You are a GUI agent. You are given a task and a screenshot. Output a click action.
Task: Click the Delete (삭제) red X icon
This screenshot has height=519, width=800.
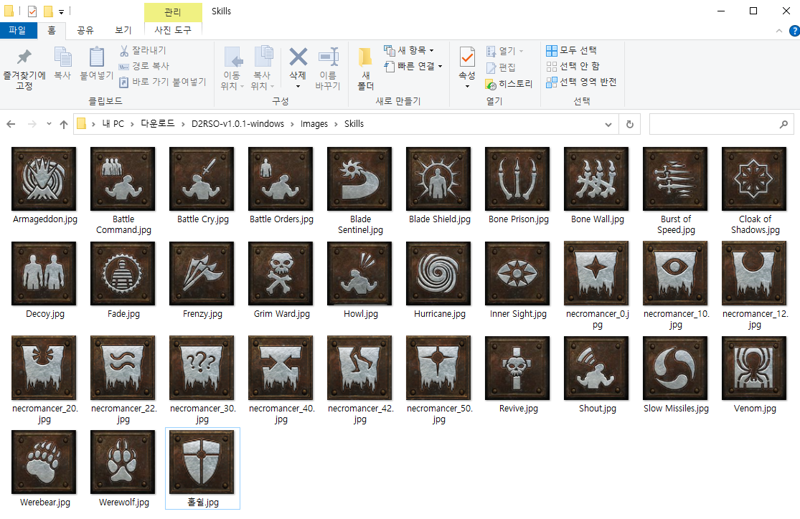298,57
